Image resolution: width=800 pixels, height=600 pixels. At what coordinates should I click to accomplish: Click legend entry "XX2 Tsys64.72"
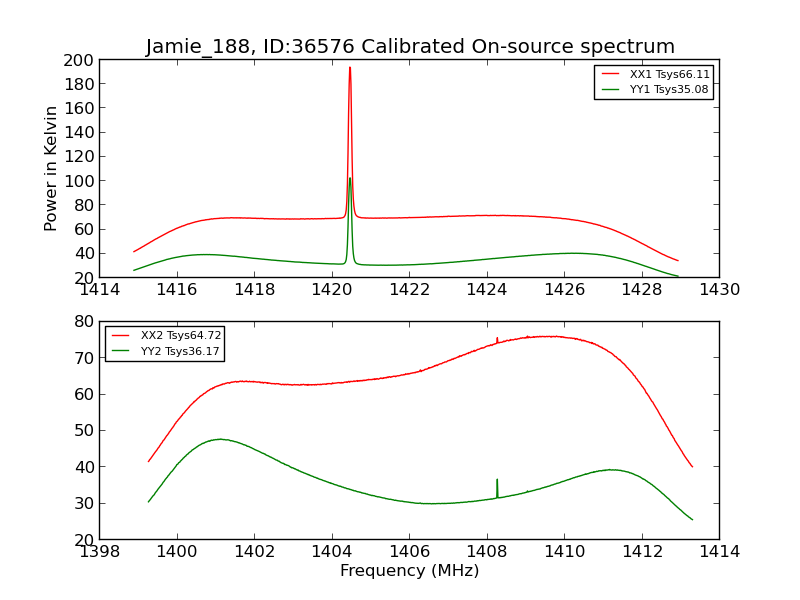[x=181, y=335]
